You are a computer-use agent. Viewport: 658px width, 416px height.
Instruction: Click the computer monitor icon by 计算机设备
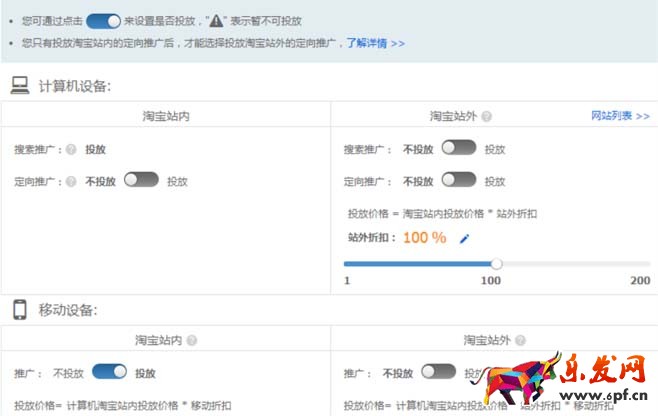coord(20,86)
